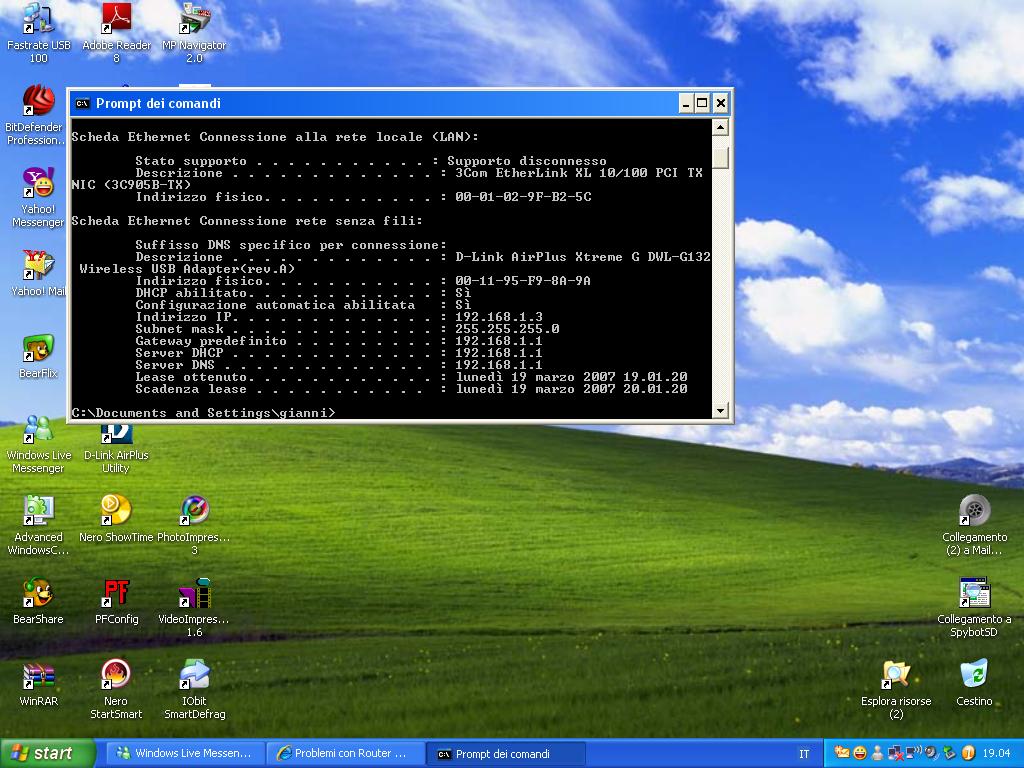Open the Fastrate USB 100 desktop shortcut
The height and width of the screenshot is (768, 1024).
point(39,33)
